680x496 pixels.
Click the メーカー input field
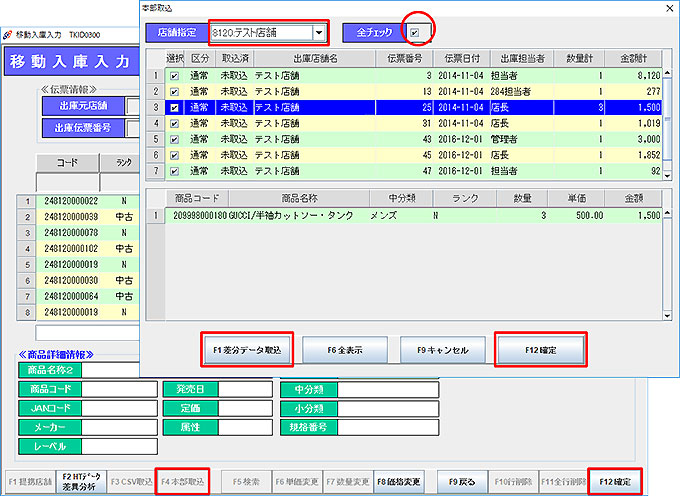[x=119, y=427]
